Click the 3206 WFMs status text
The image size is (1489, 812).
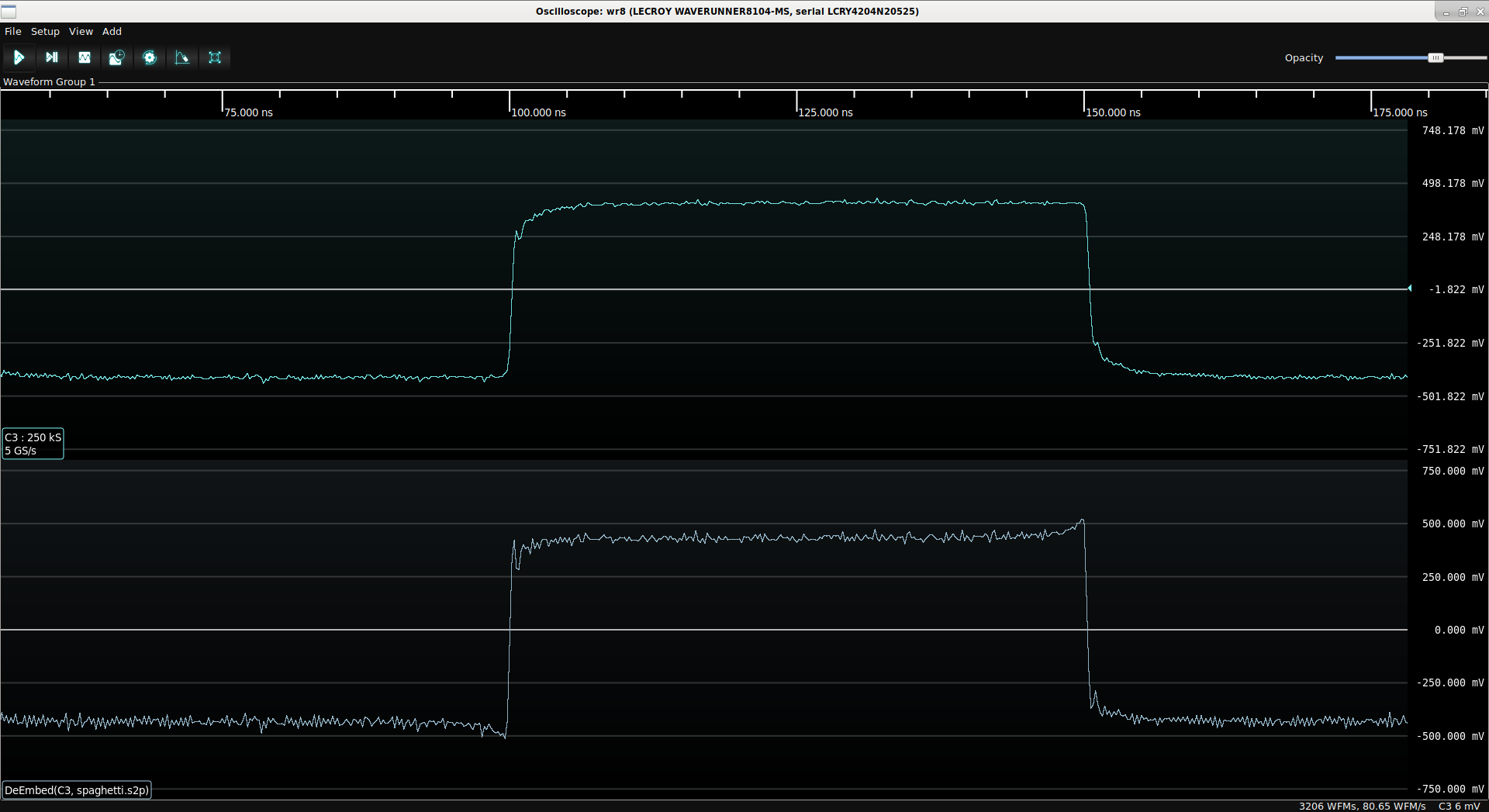[1362, 806]
